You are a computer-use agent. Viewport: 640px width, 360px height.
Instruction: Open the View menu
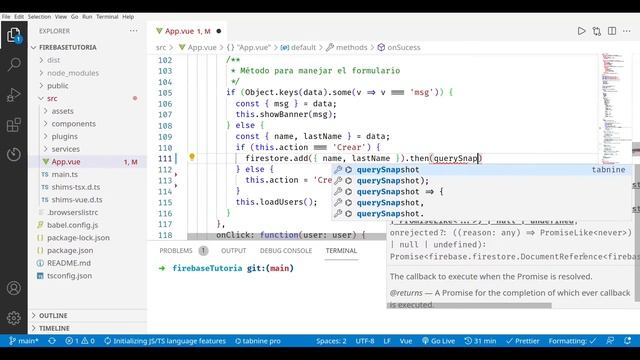coord(61,17)
